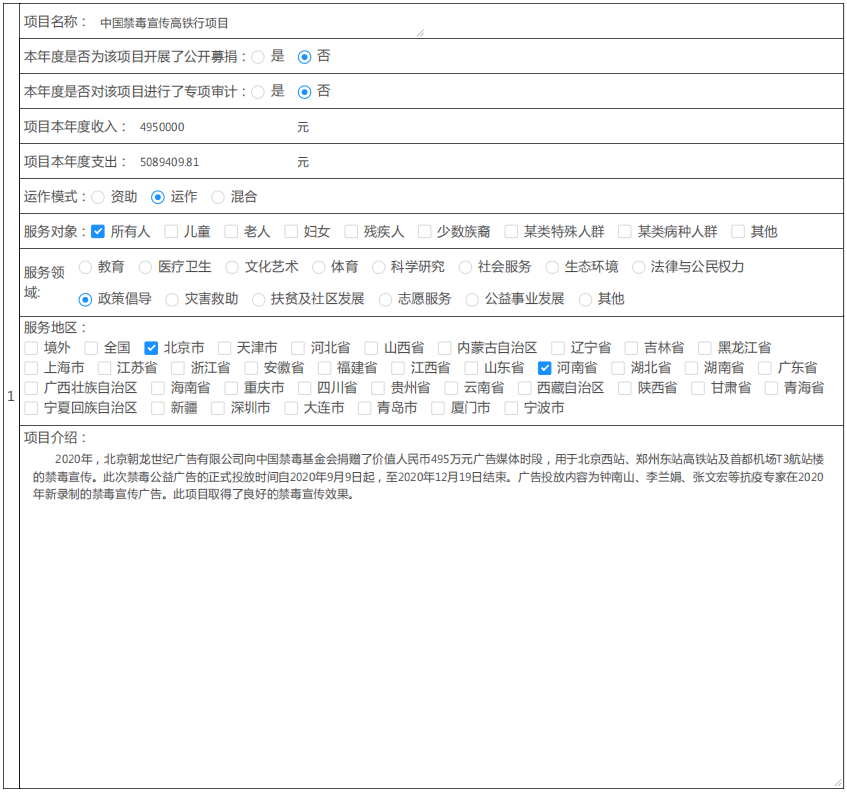
Task: Uncheck '北京市' in service regions
Action: click(151, 348)
